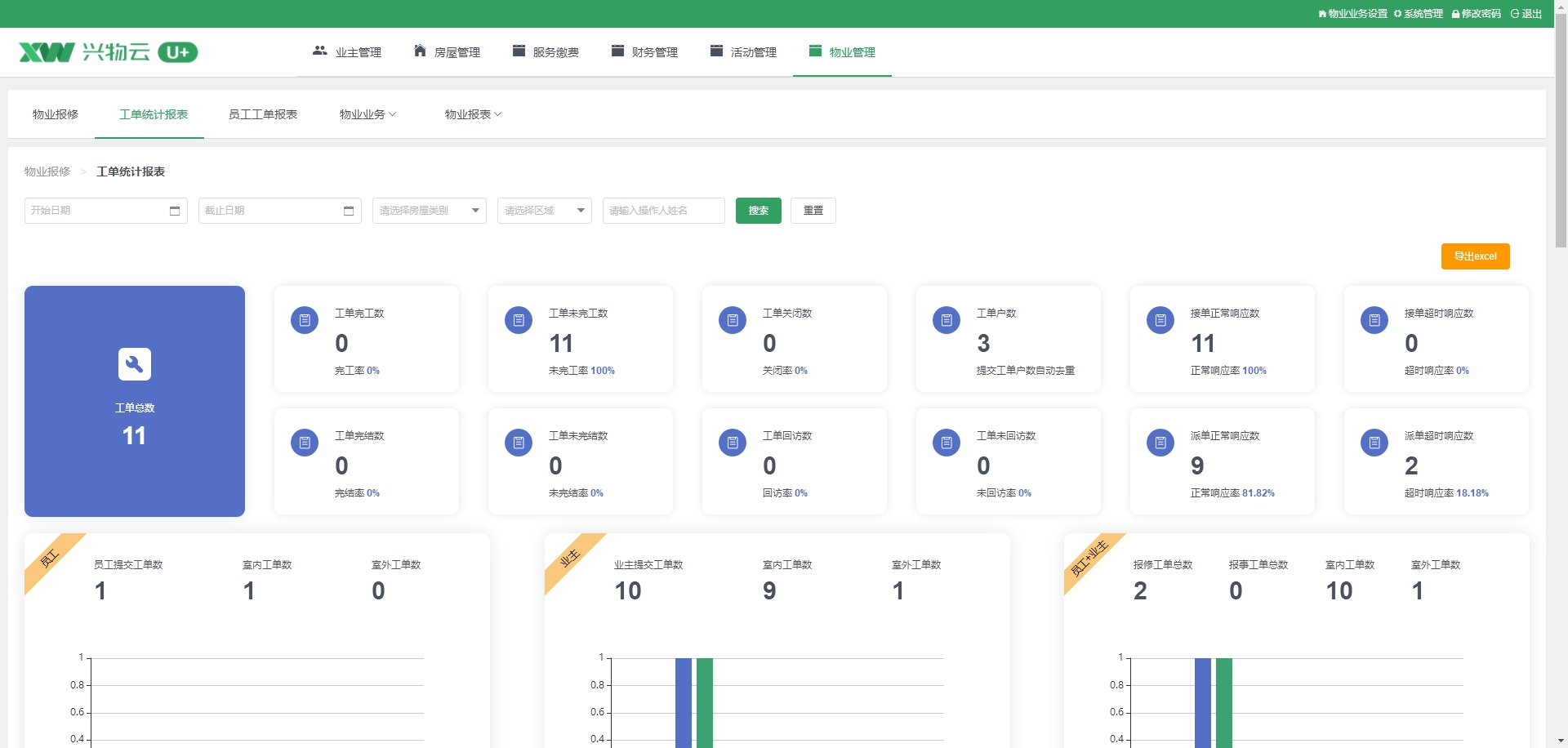This screenshot has height=748, width=1568.
Task: Click 修改密码 in top bar
Action: (x=1477, y=14)
